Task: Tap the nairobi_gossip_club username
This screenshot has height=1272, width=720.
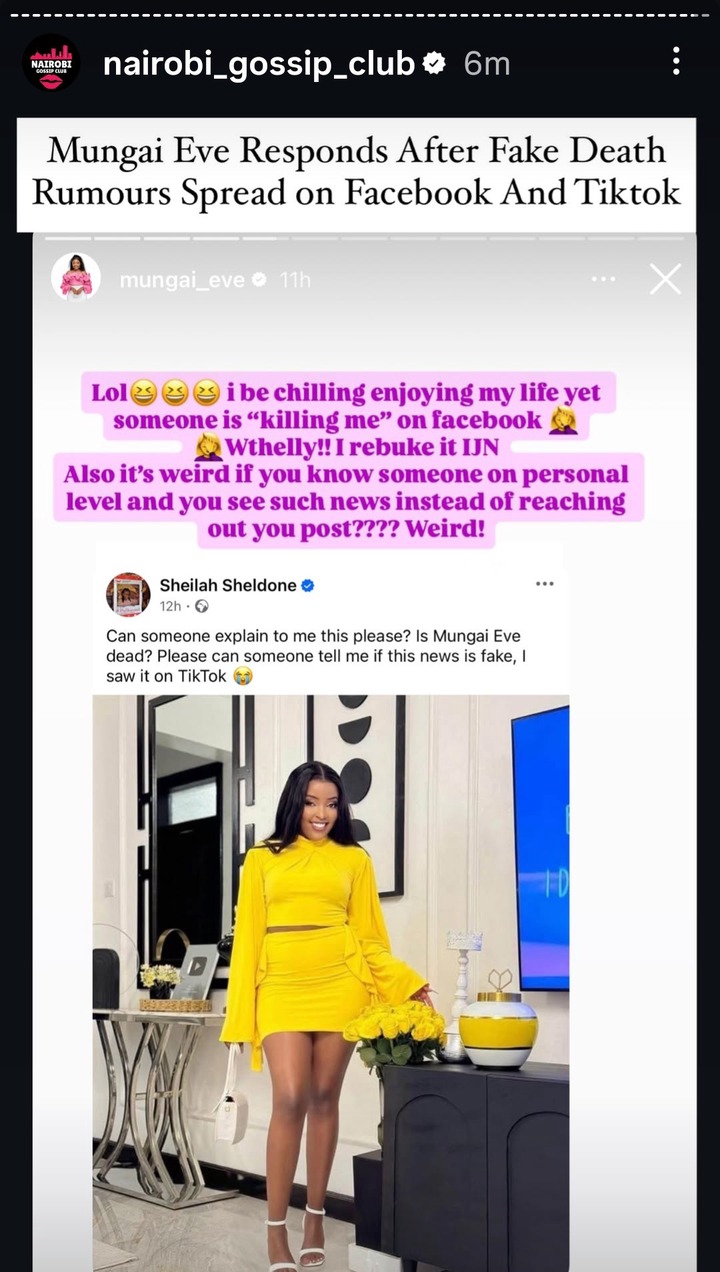Action: pyautogui.click(x=259, y=64)
